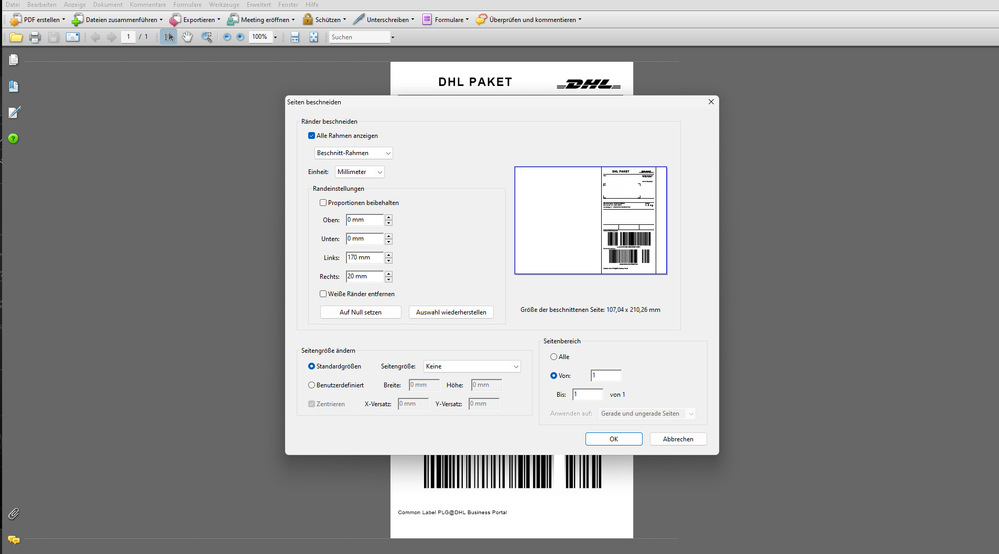Open the Seitengröße 'Keine' dropdown

(472, 367)
